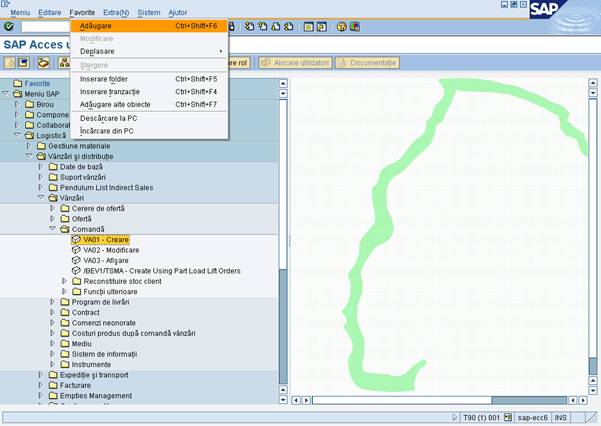Collapse the Meniu SAP root node
The image size is (601, 426).
tap(5, 94)
